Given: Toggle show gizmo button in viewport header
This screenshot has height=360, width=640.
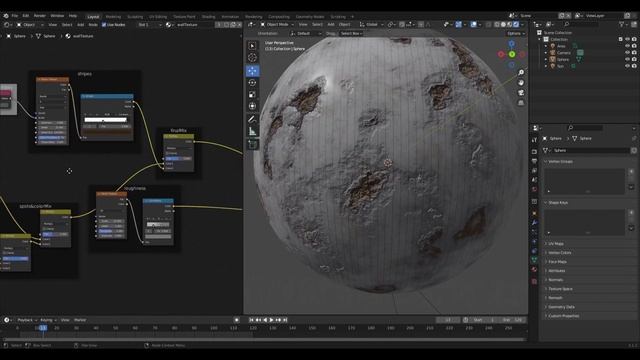Looking at the screenshot, I should tap(458, 24).
